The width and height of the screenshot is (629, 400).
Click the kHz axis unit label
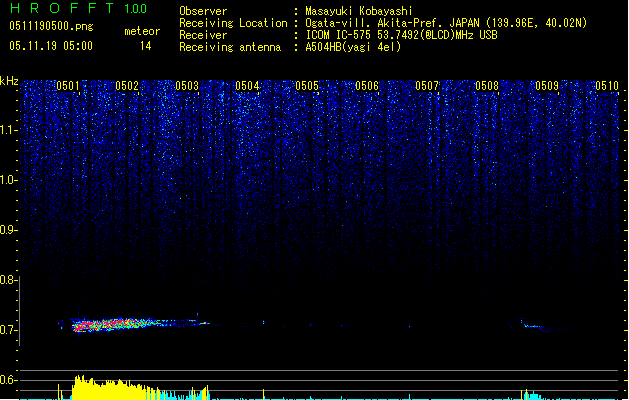click(9, 81)
